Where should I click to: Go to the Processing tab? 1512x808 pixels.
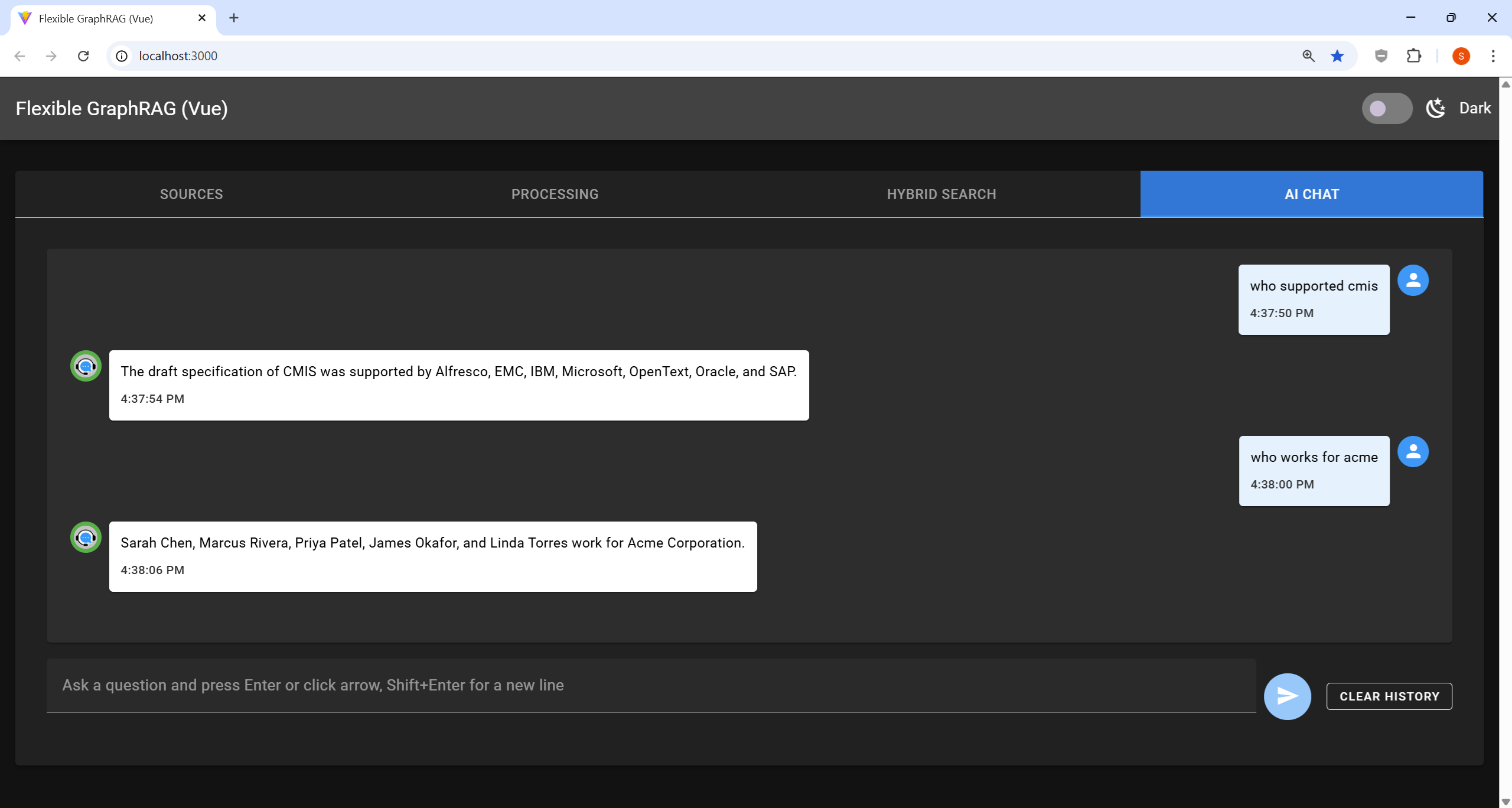pyautogui.click(x=555, y=194)
